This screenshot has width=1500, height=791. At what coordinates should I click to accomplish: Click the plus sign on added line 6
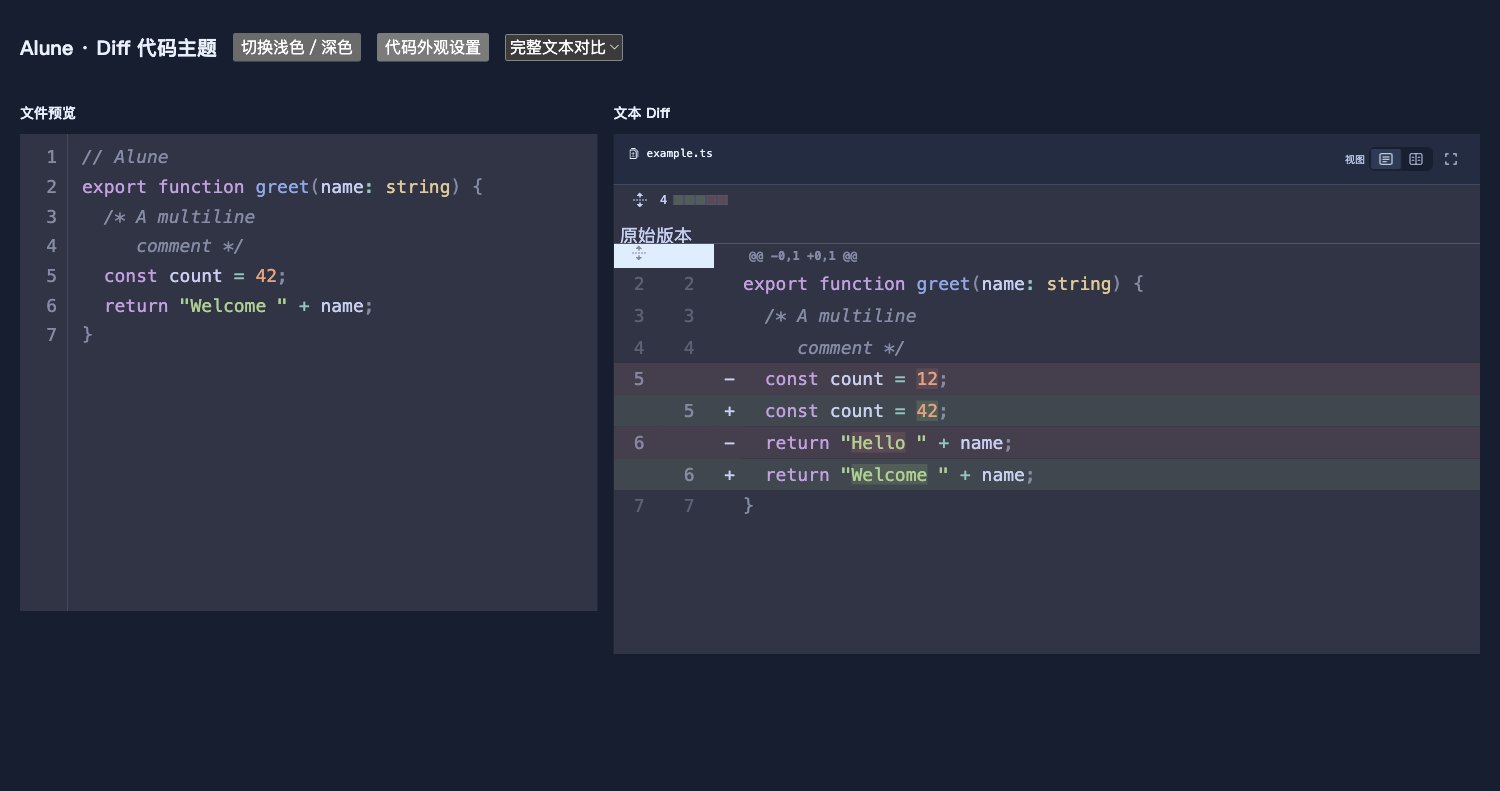(729, 475)
